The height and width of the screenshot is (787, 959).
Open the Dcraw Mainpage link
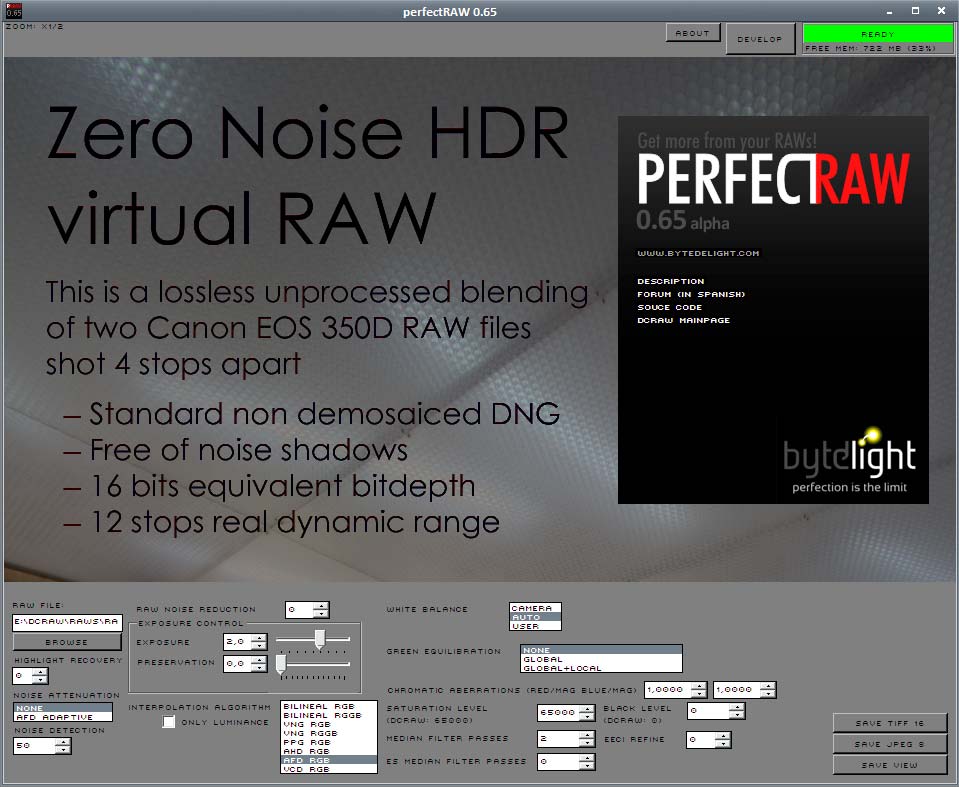tap(684, 320)
